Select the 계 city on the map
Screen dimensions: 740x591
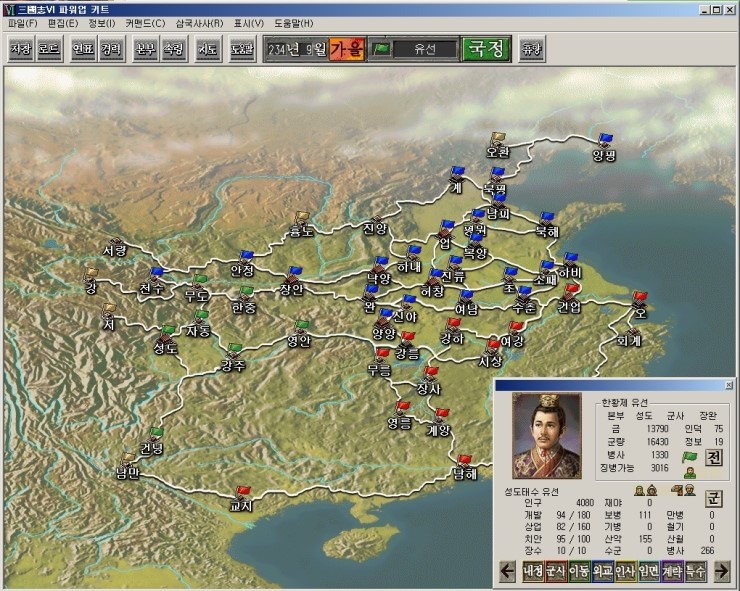456,180
